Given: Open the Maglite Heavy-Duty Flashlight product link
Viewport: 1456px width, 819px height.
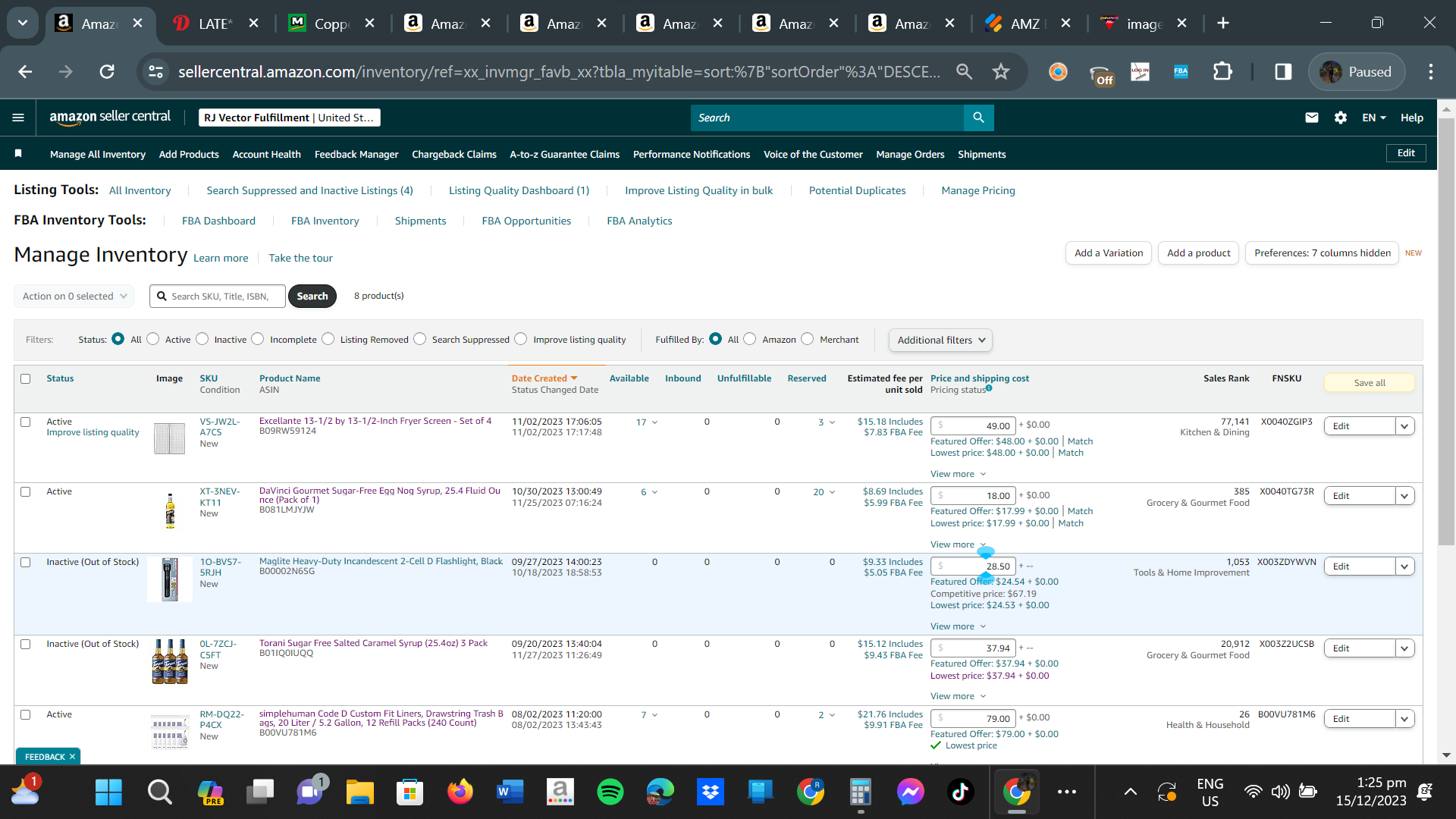Looking at the screenshot, I should click(x=381, y=561).
